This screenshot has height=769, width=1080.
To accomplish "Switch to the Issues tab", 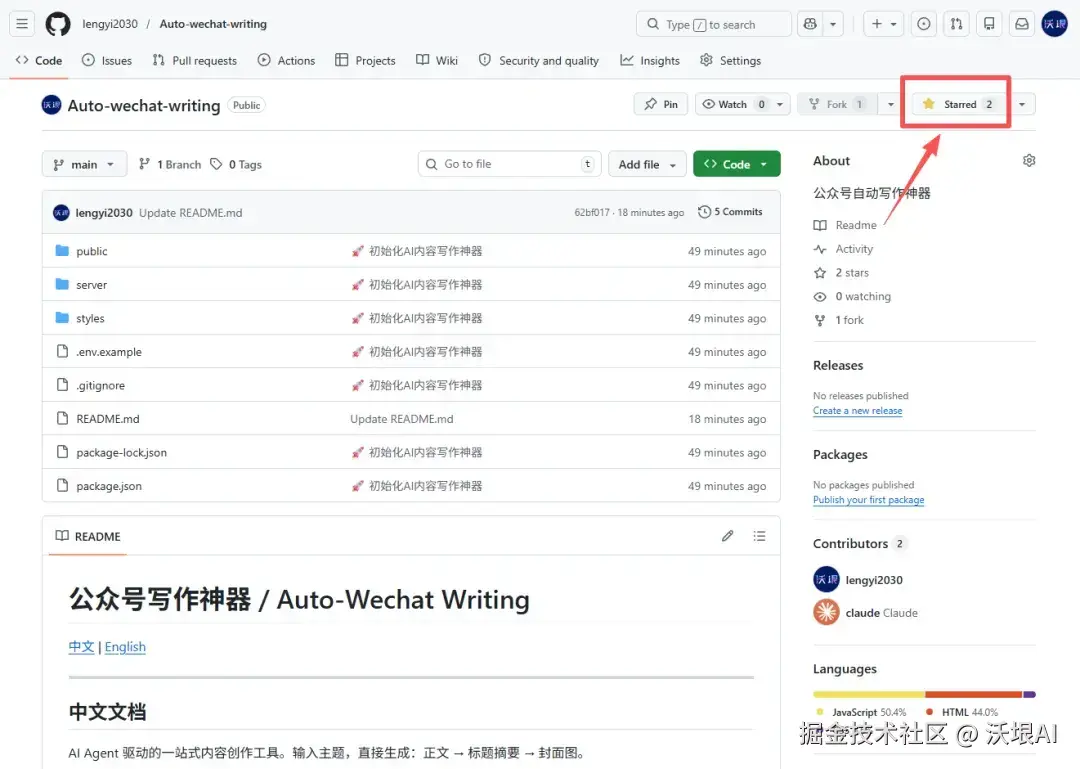I will [107, 61].
